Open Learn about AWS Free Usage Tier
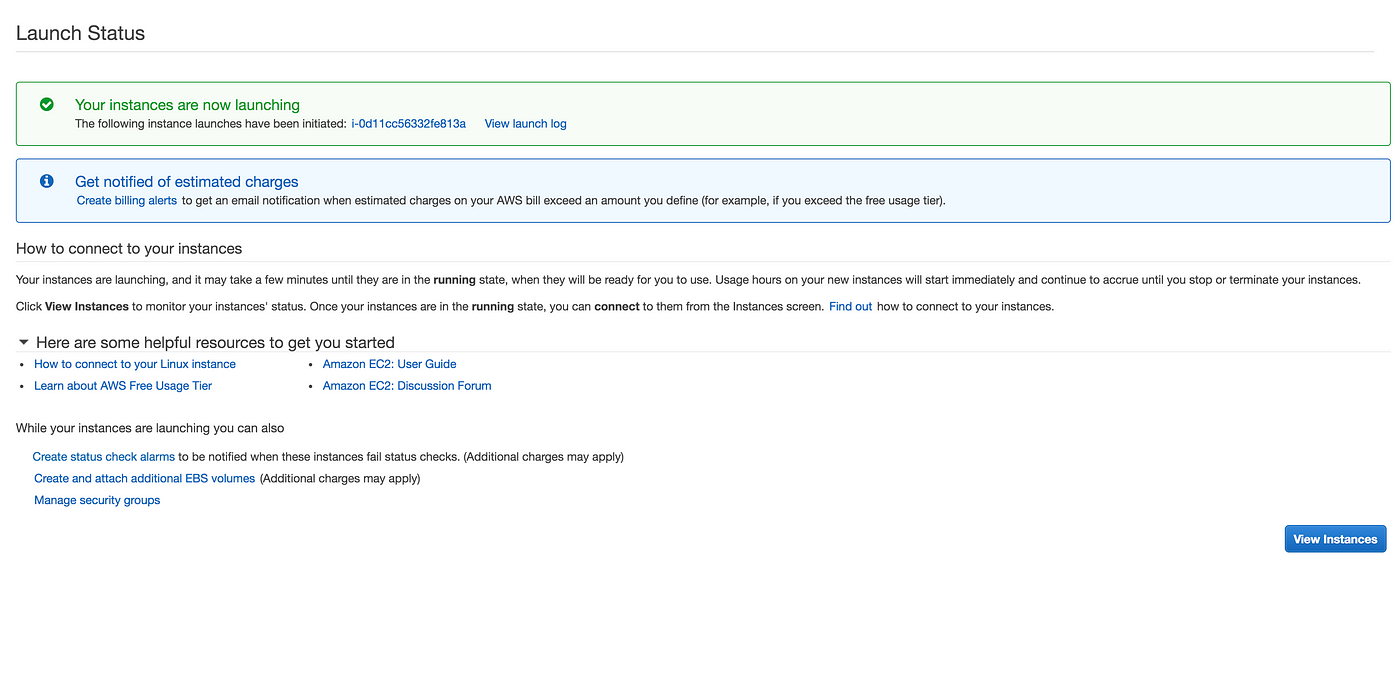Image resolution: width=1400 pixels, height=676 pixels. (123, 386)
